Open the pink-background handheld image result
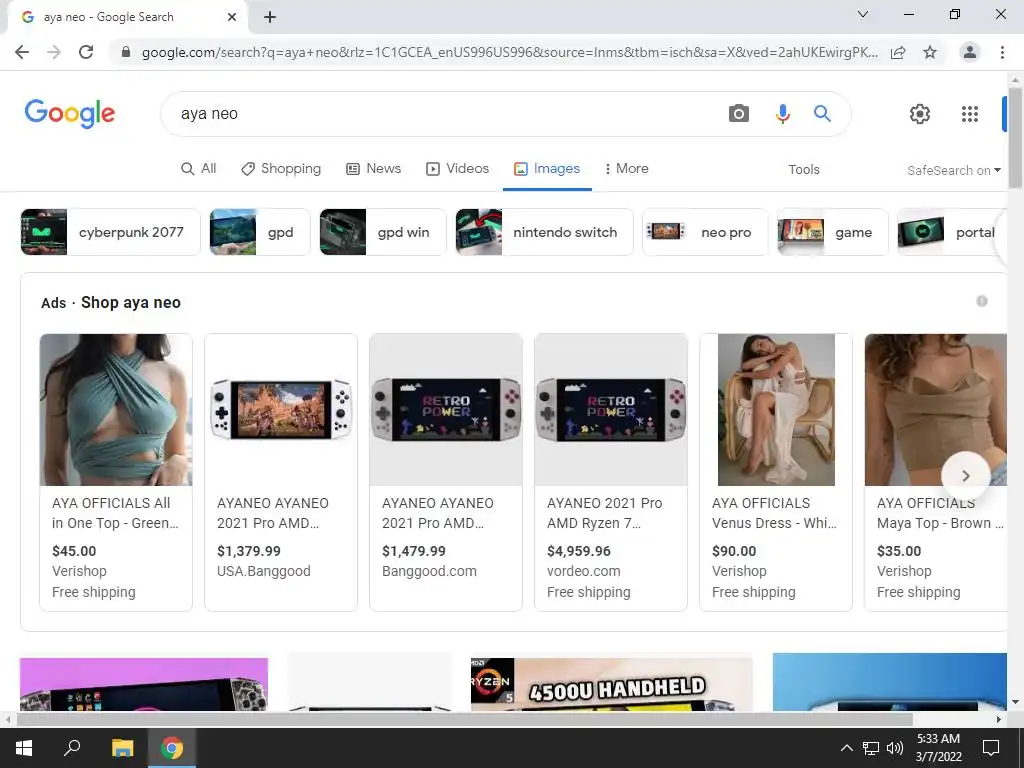 click(144, 684)
